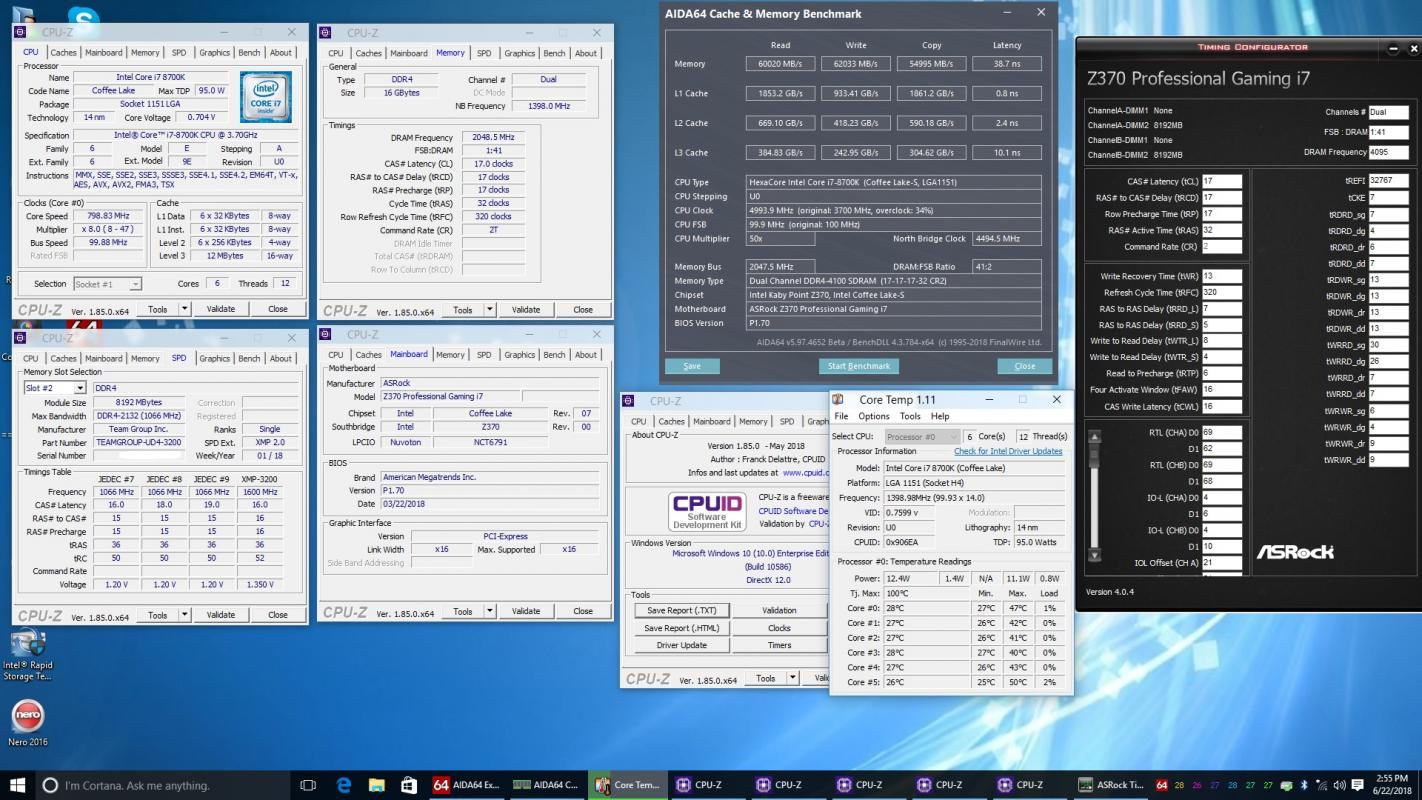The height and width of the screenshot is (800, 1422).
Task: Expand Tools dropdown arrow in About CPU-Z window
Action: click(x=793, y=678)
